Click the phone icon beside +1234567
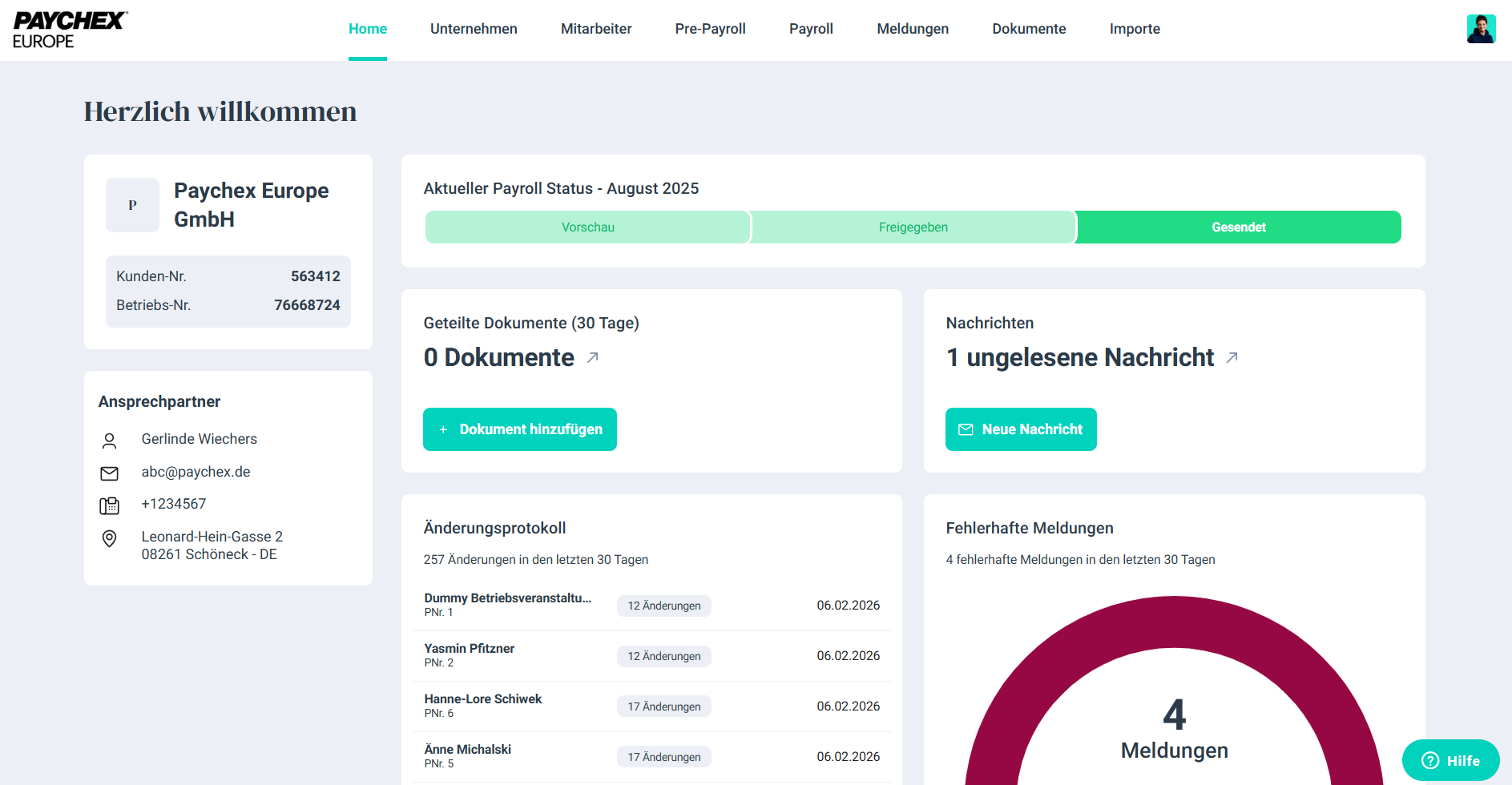The width and height of the screenshot is (1512, 785). pyautogui.click(x=110, y=505)
